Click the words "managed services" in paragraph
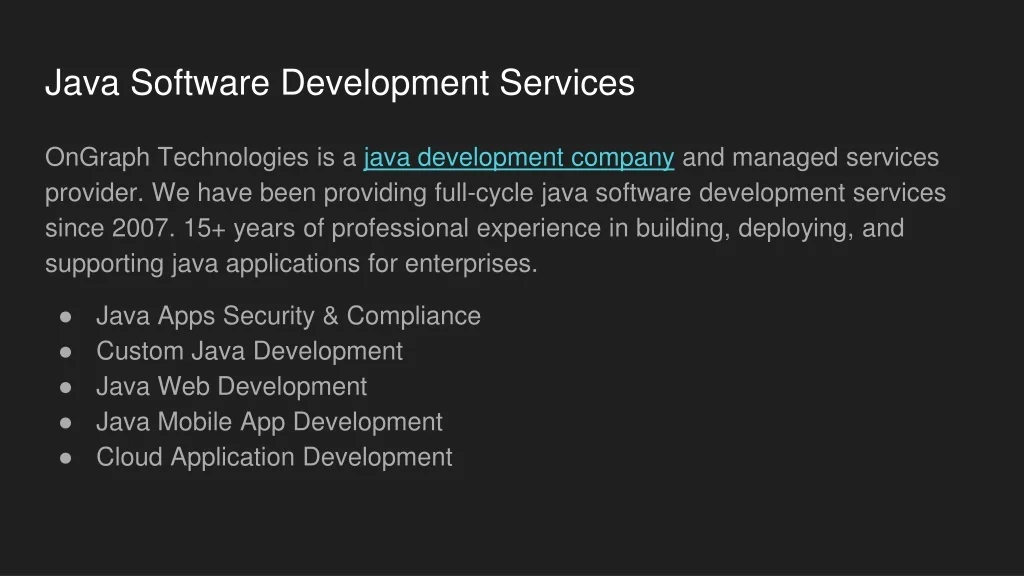Viewport: 1024px width, 576px height. click(x=836, y=158)
